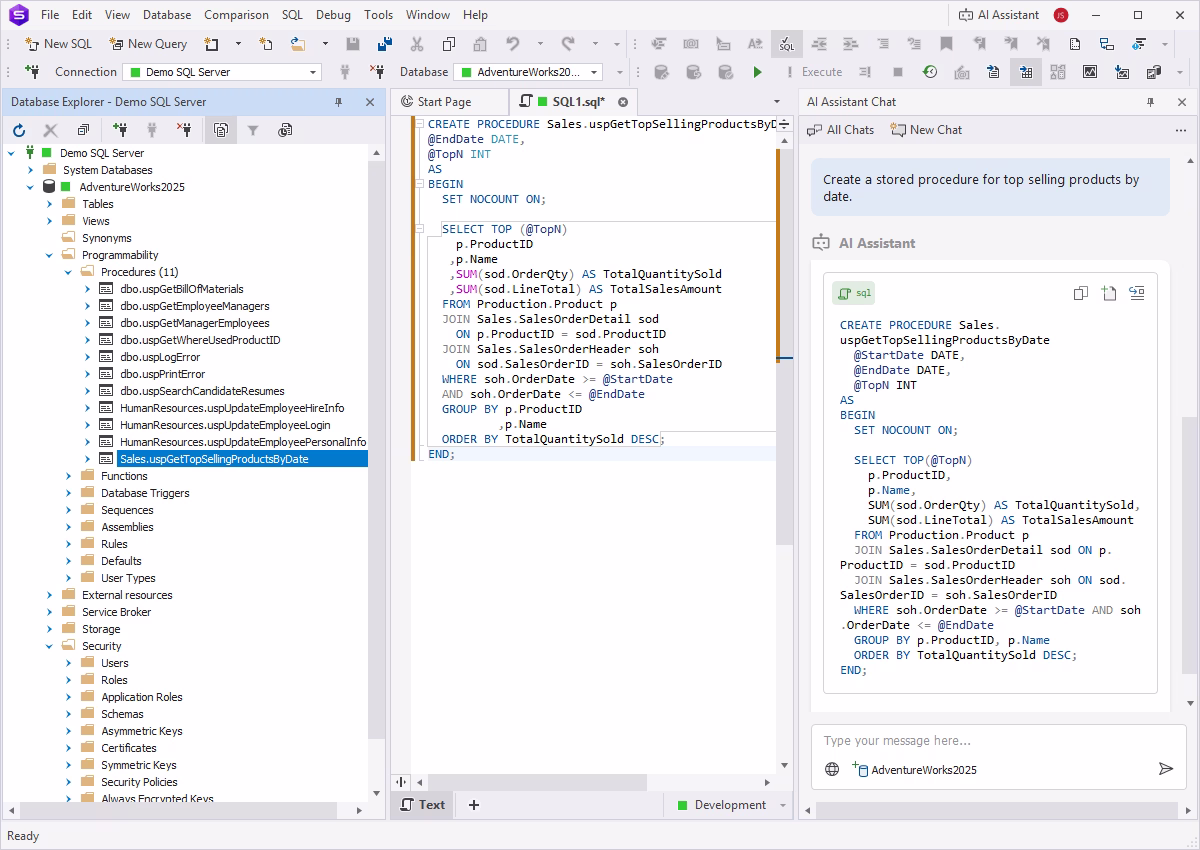Image resolution: width=1200 pixels, height=850 pixels.
Task: Open the AI Assistant toolbar button
Action: pos(999,15)
